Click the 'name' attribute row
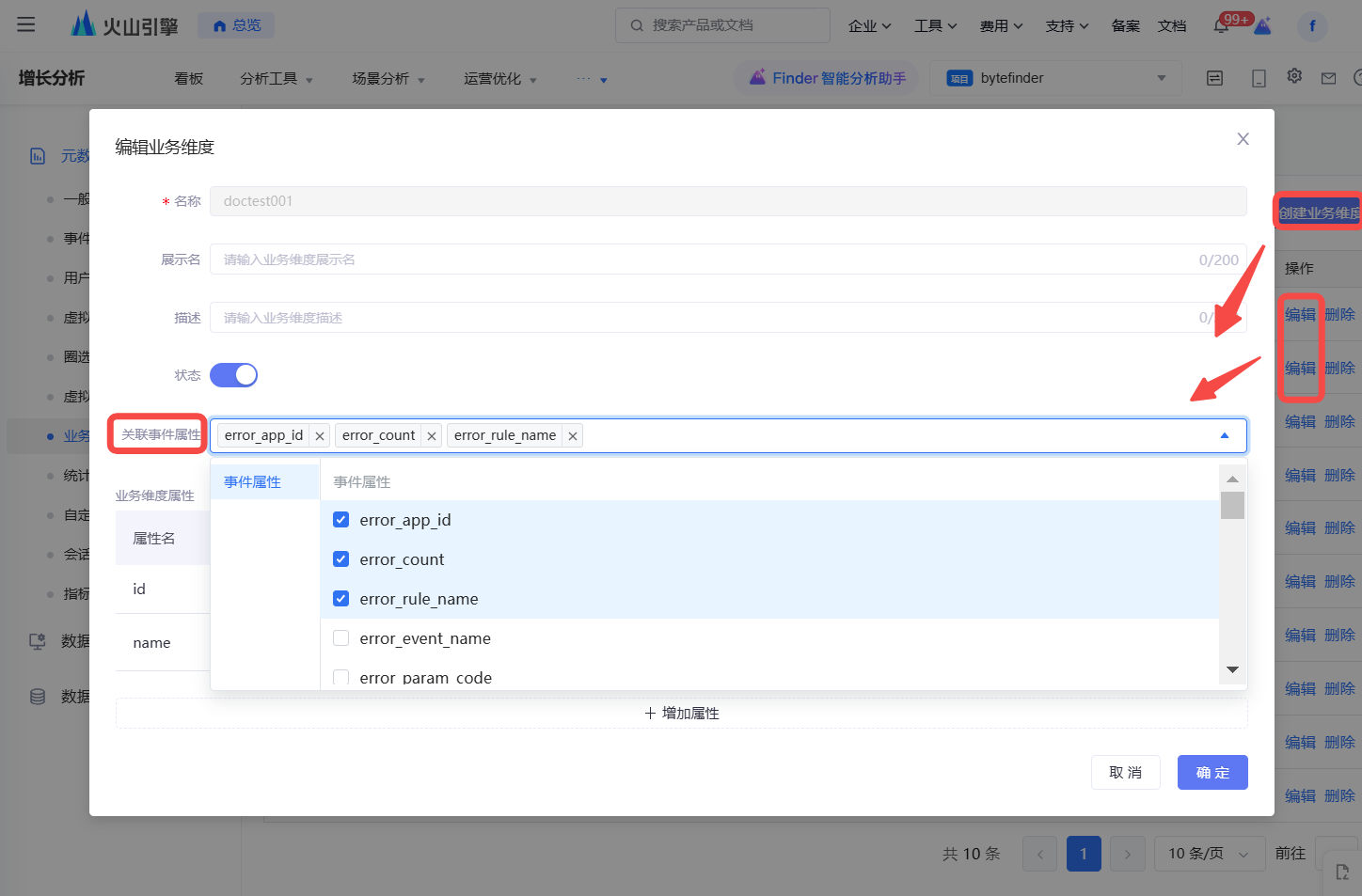 tap(163, 643)
